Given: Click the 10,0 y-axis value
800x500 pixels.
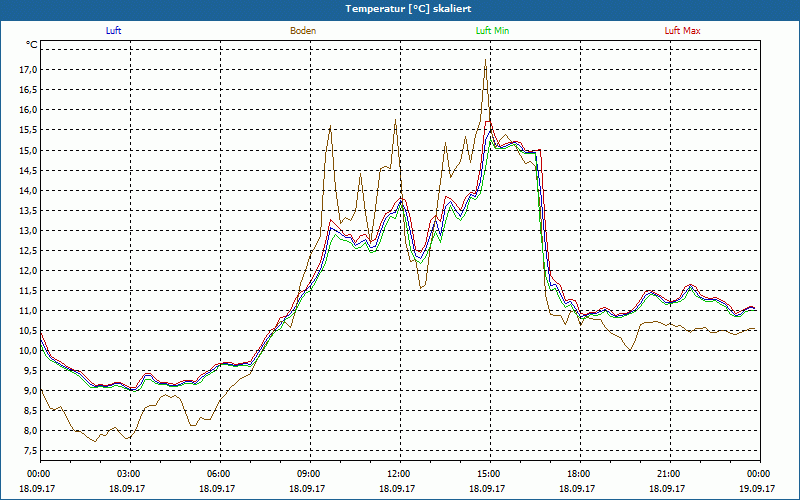Looking at the screenshot, I should [28, 351].
